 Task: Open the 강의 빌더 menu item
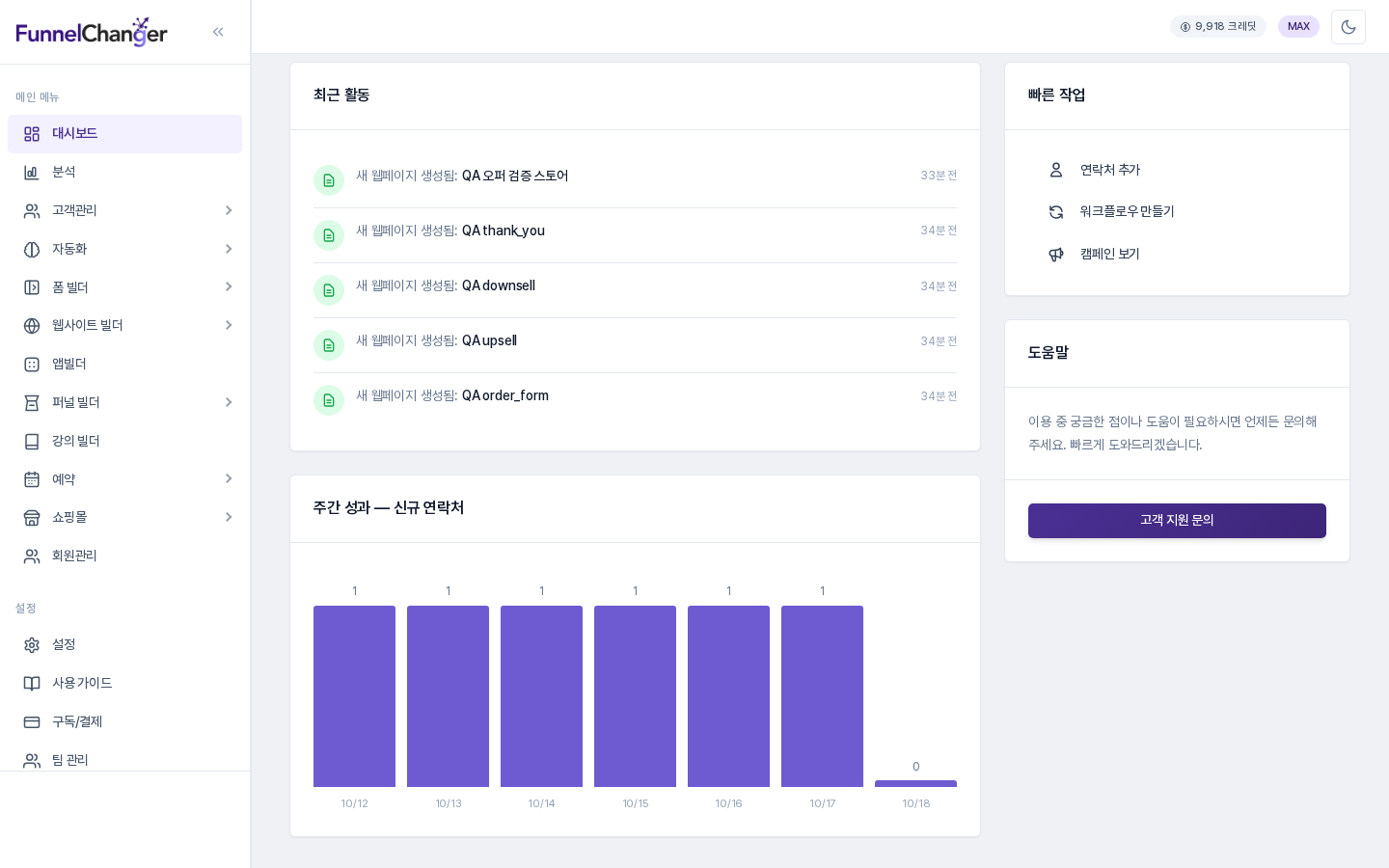[124, 442]
